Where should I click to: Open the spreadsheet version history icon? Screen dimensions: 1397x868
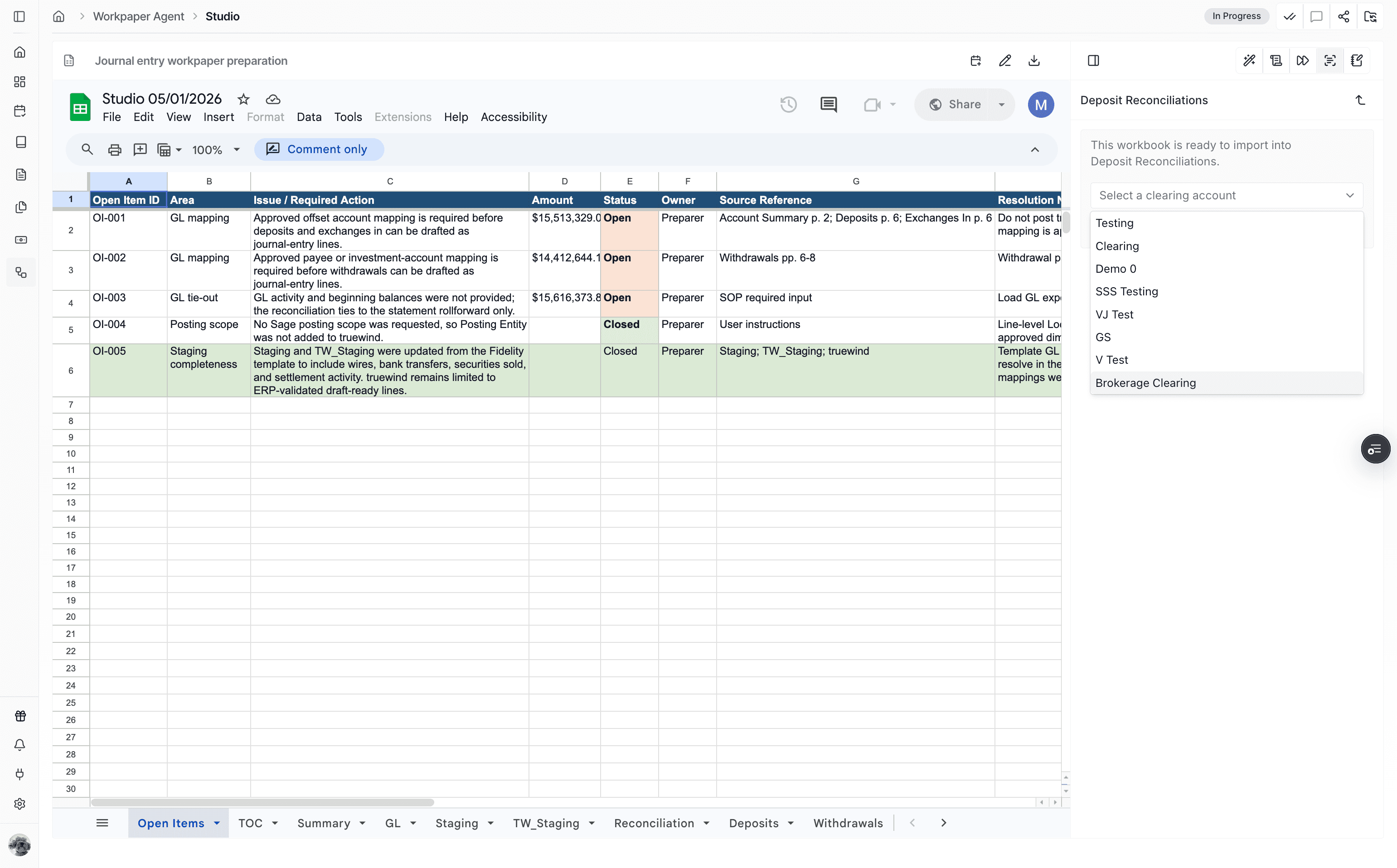pos(788,105)
